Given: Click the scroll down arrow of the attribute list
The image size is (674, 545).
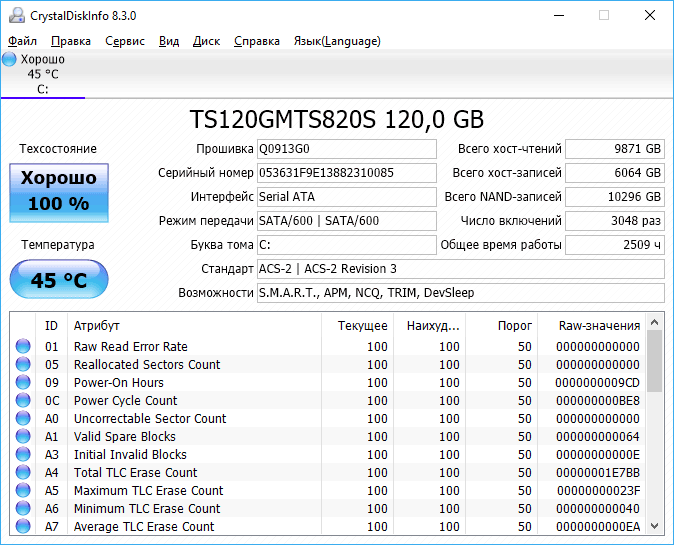Looking at the screenshot, I should [655, 526].
